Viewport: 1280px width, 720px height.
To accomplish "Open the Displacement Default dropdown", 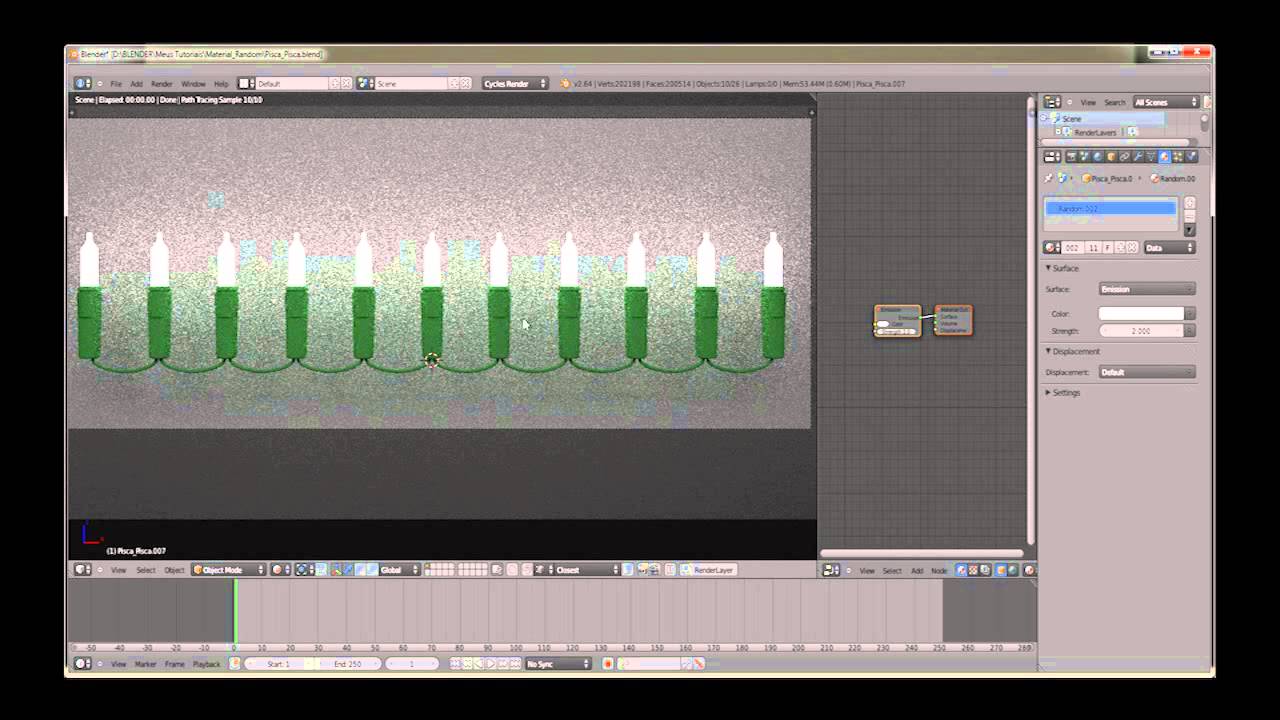I will click(x=1147, y=372).
